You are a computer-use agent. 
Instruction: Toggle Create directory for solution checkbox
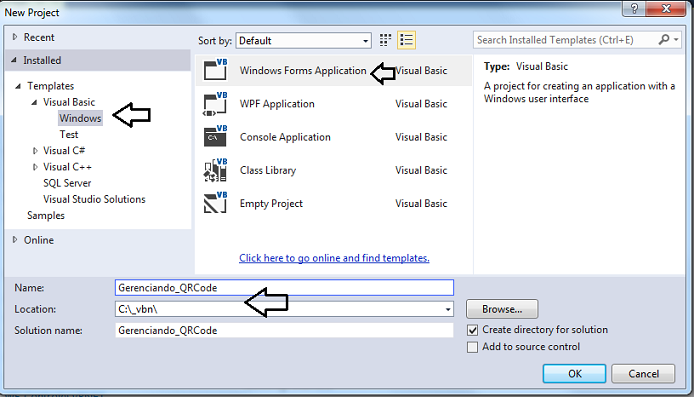coord(473,330)
